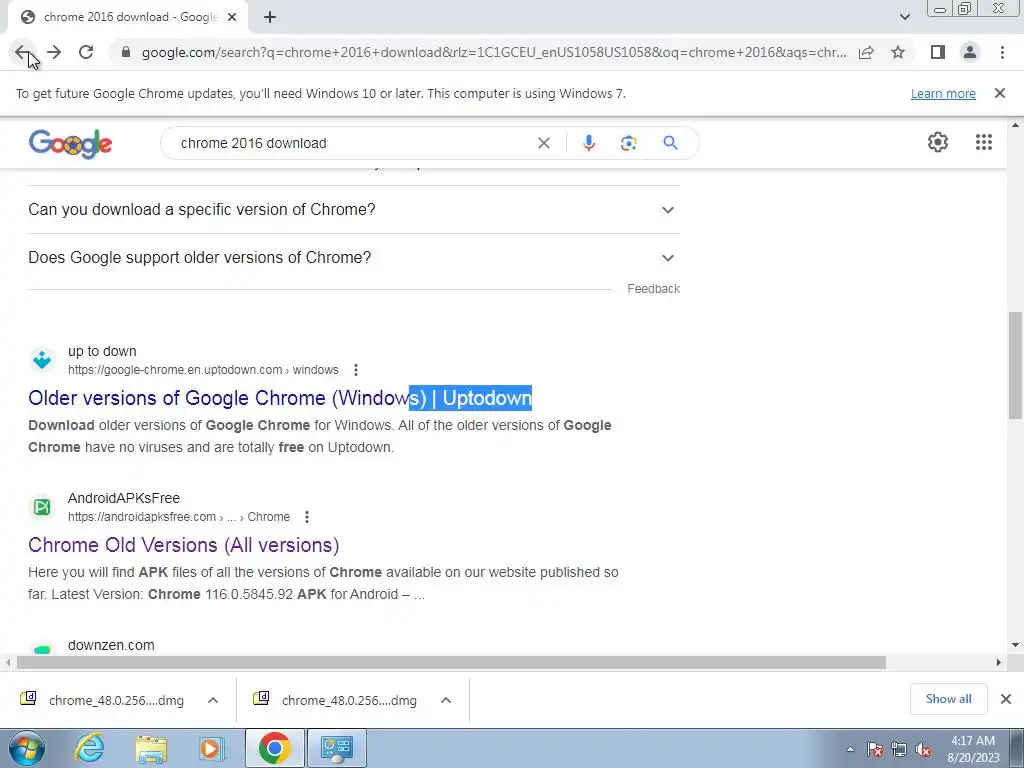
Task: Reload the current page
Action: [86, 52]
